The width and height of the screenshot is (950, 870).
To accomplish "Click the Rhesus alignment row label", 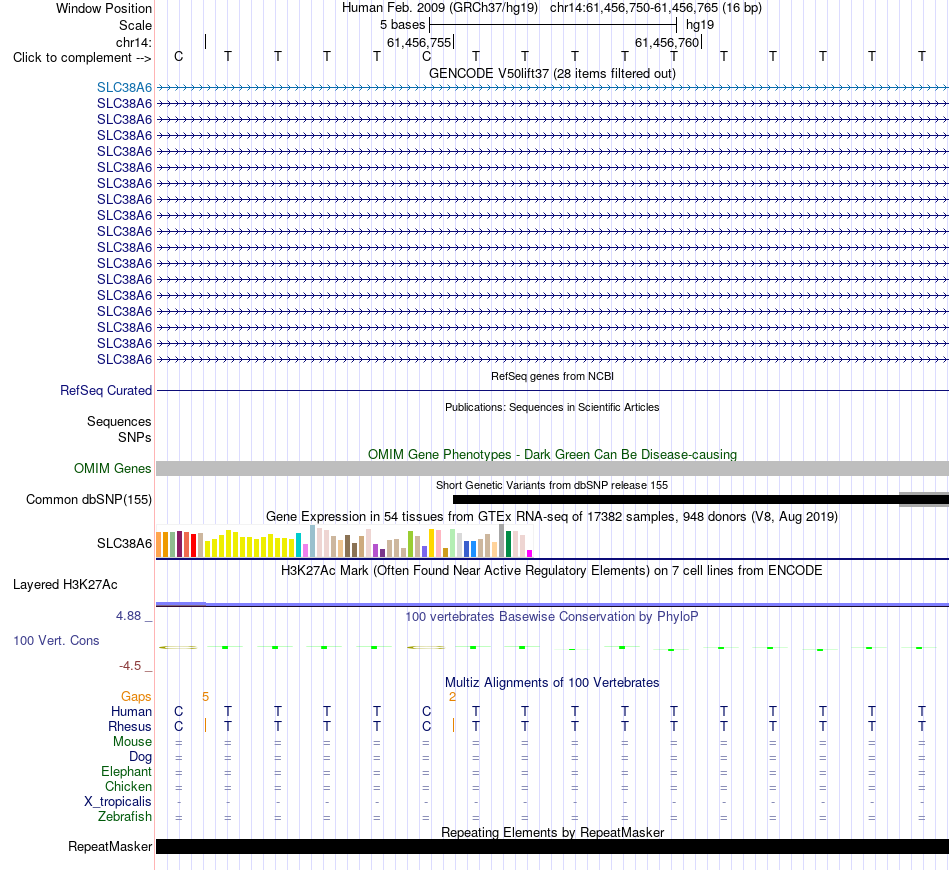I will (x=130, y=726).
